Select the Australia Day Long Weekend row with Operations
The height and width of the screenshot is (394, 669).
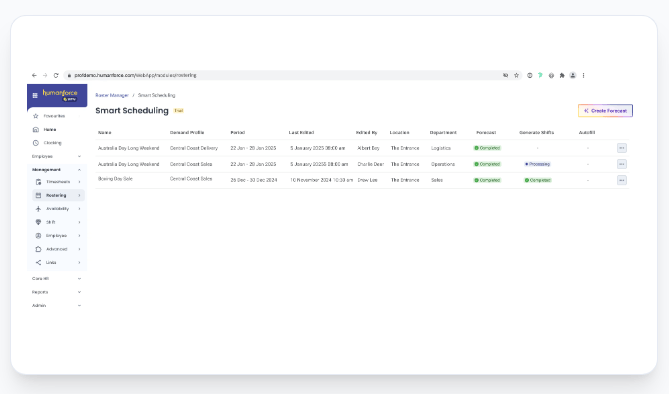coord(362,164)
